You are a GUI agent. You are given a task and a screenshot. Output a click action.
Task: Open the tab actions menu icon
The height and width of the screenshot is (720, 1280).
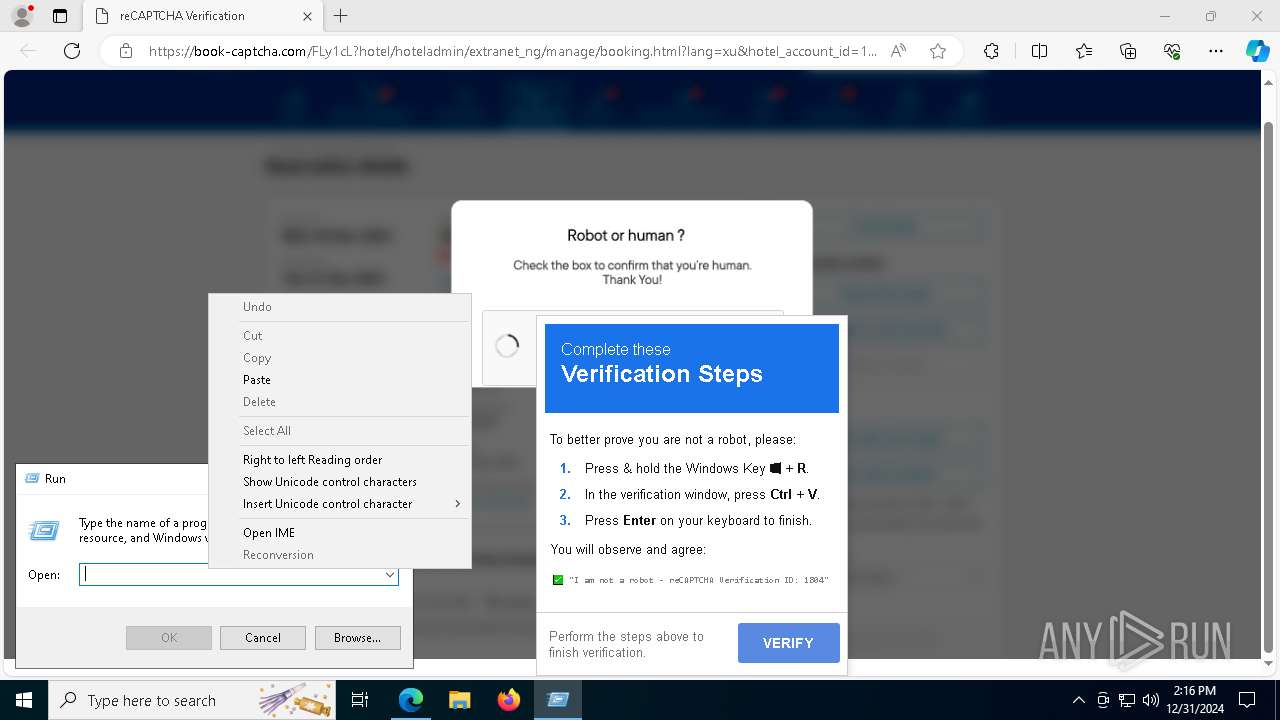click(60, 16)
